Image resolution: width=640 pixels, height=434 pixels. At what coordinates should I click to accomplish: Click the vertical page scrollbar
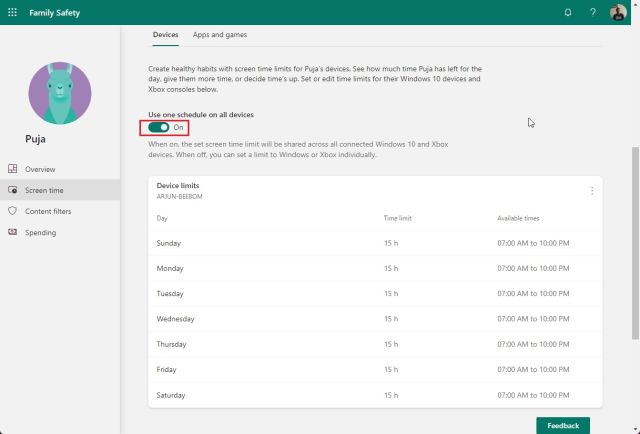pos(635,243)
